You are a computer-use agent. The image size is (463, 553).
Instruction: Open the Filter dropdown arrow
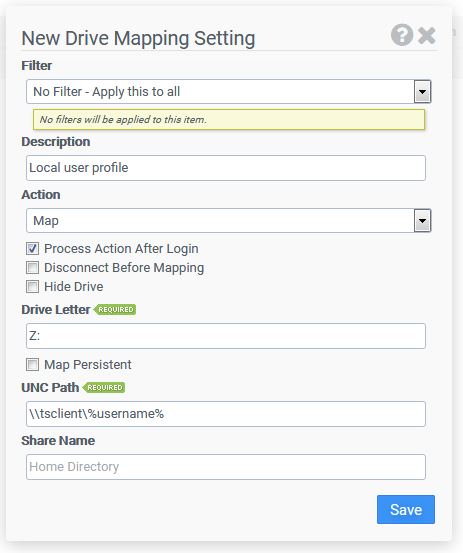tap(422, 92)
